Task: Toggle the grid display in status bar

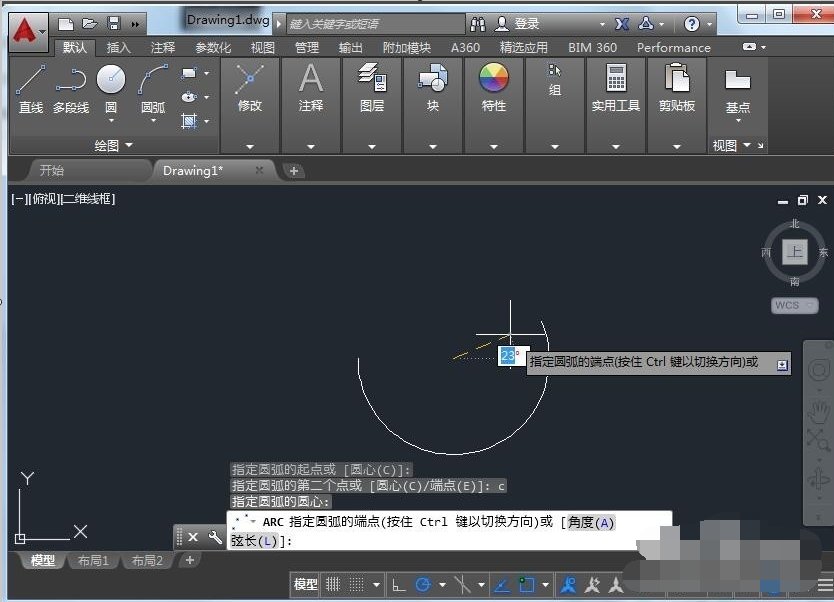Action: click(x=333, y=585)
